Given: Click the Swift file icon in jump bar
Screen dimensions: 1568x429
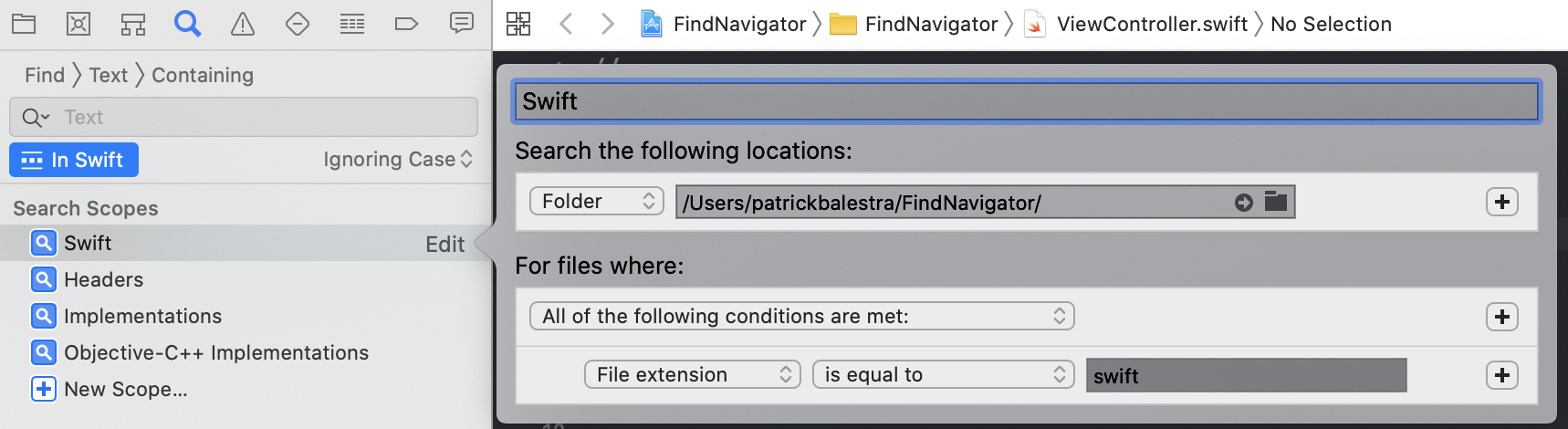Looking at the screenshot, I should click(1035, 24).
